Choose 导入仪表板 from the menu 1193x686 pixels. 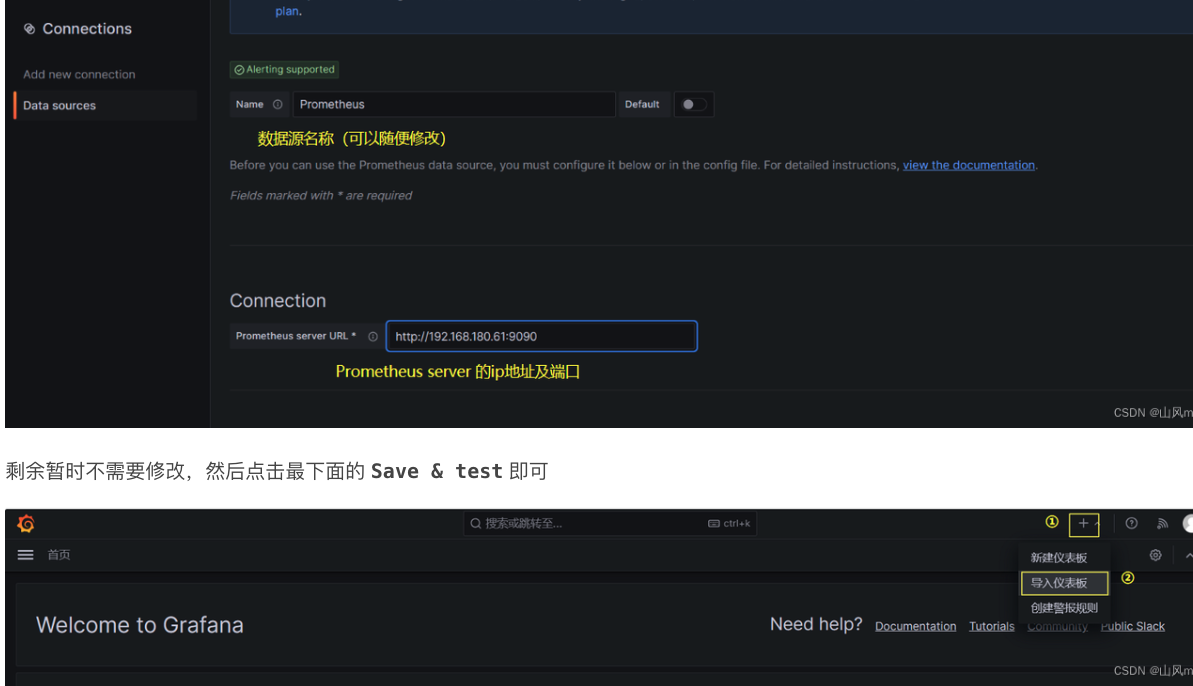pyautogui.click(x=1064, y=583)
